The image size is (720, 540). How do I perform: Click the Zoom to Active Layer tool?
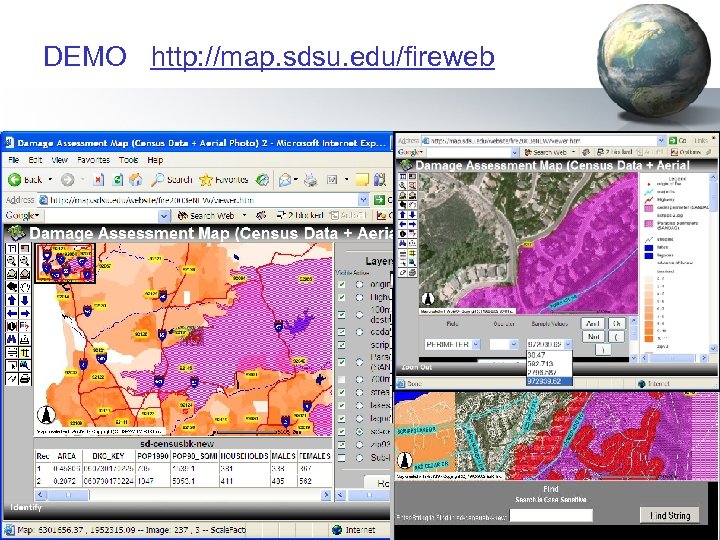pos(24,275)
